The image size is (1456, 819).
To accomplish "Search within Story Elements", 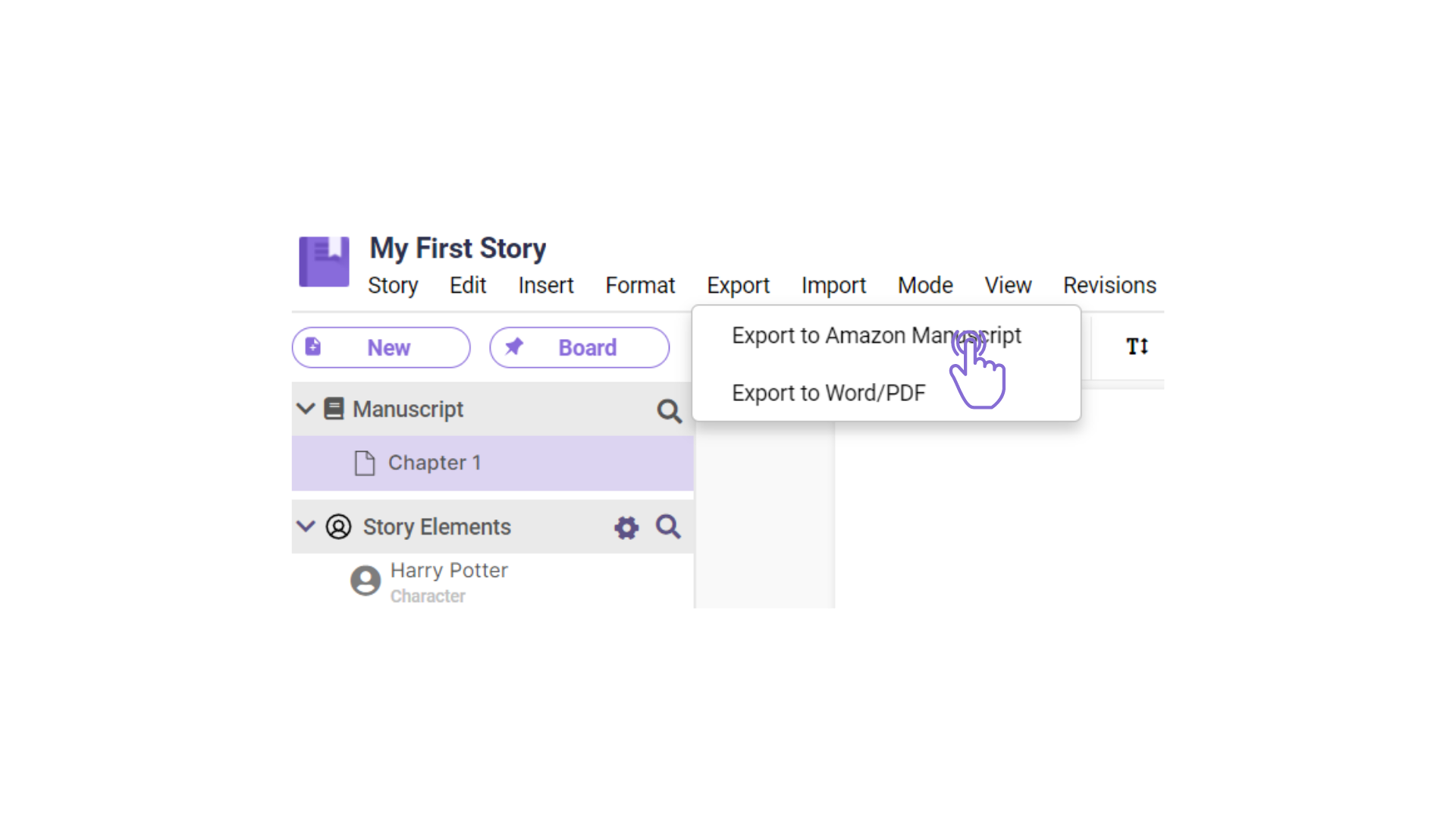I will click(668, 526).
